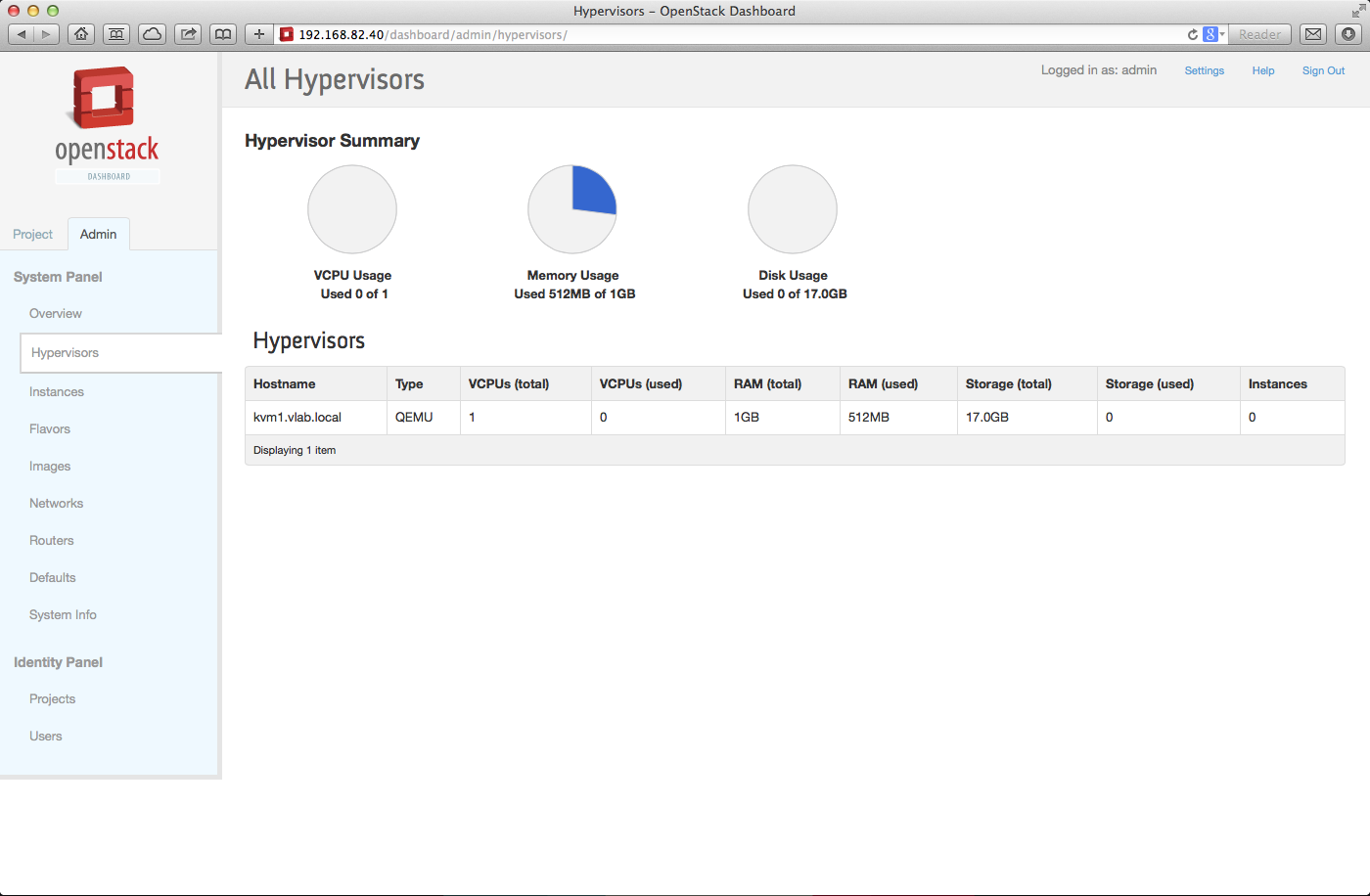
Task: Open the Images section in the sidebar
Action: [50, 467]
